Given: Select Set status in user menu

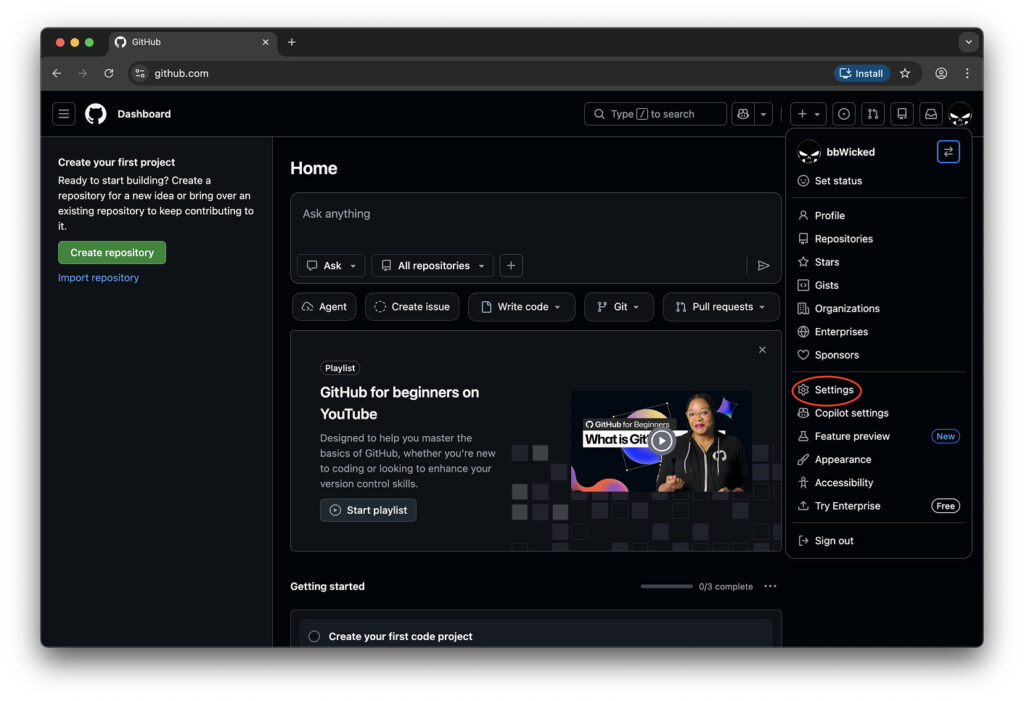Looking at the screenshot, I should (878, 181).
